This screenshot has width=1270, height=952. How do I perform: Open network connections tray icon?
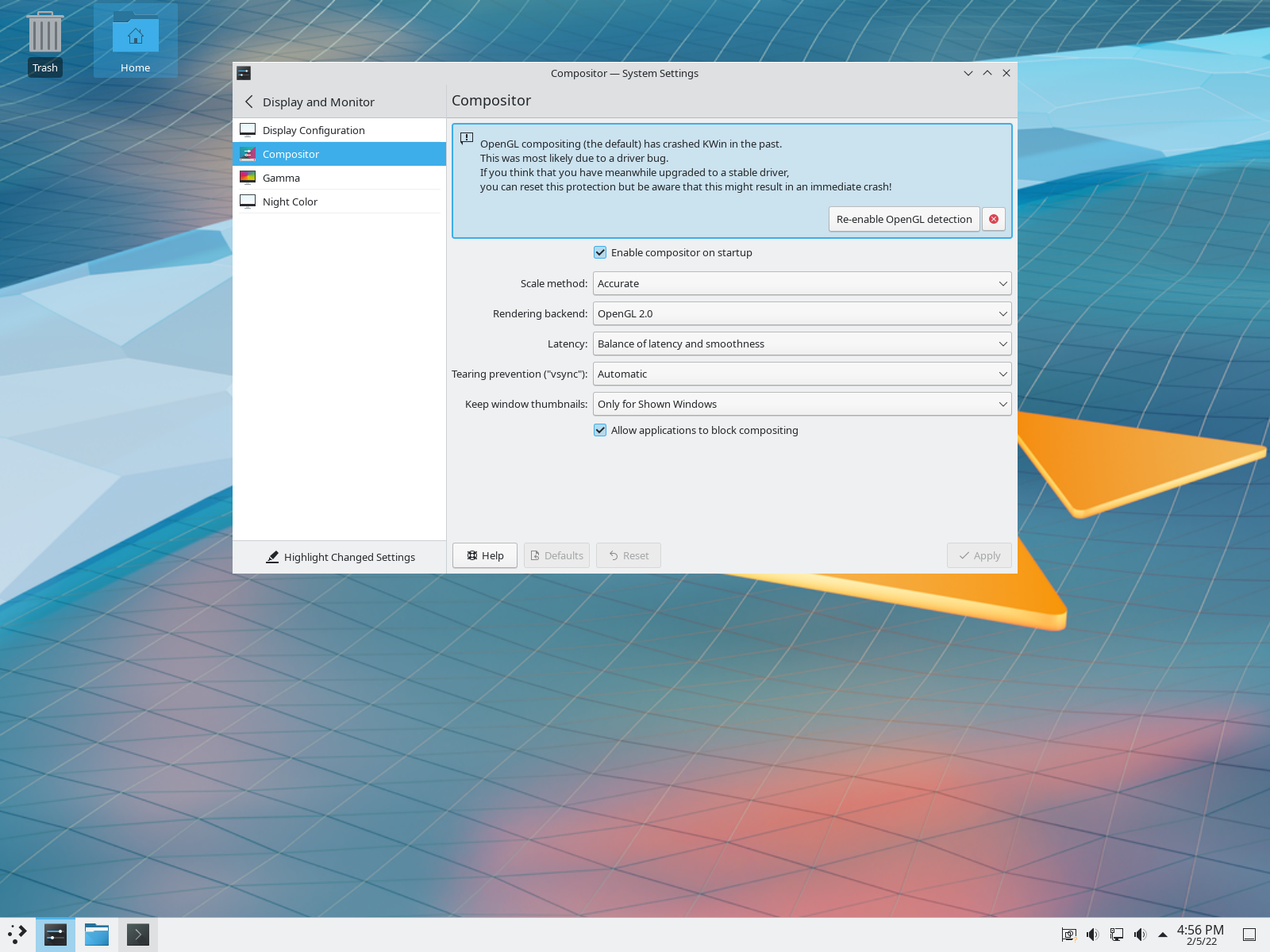click(1117, 935)
